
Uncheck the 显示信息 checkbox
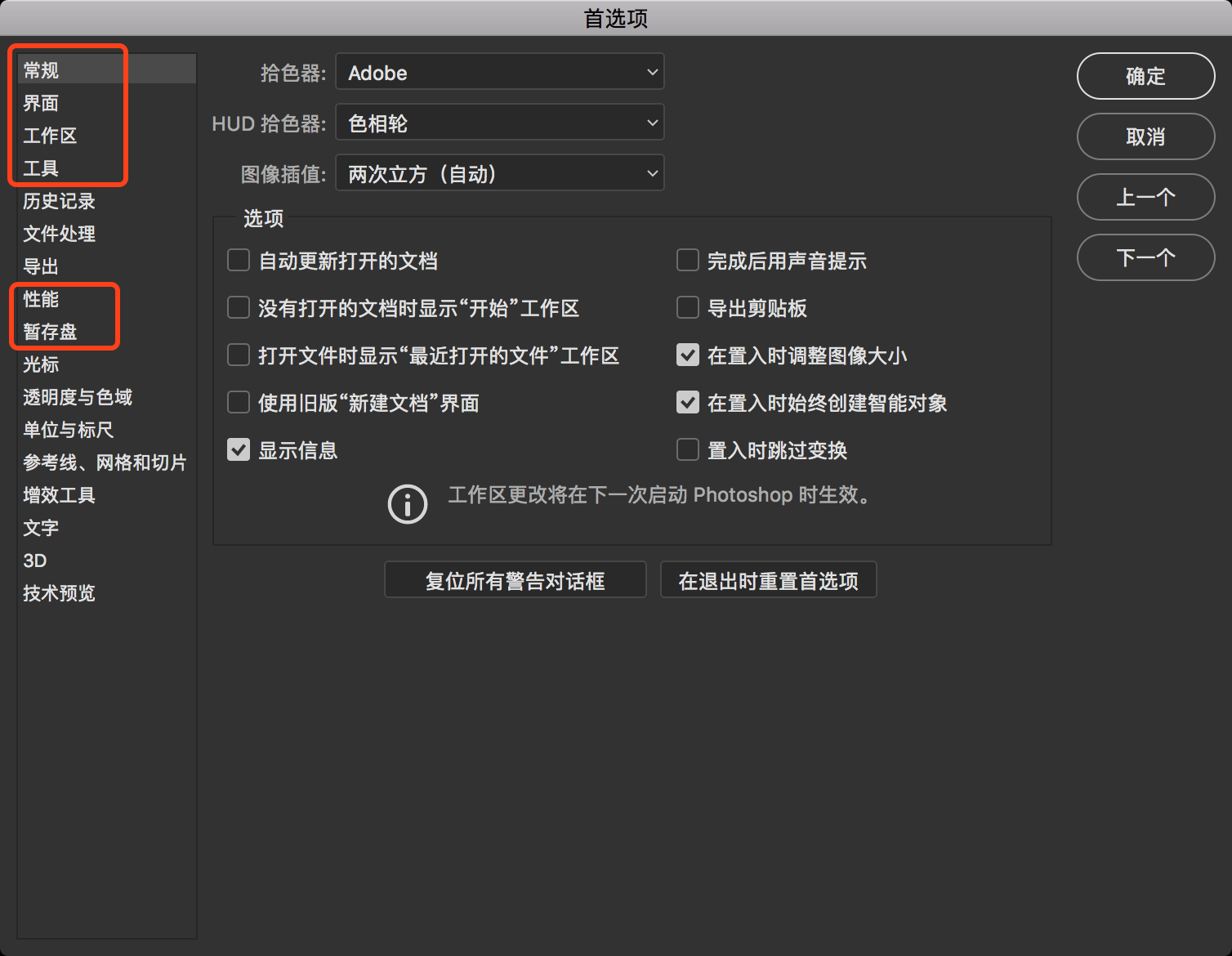coord(239,450)
